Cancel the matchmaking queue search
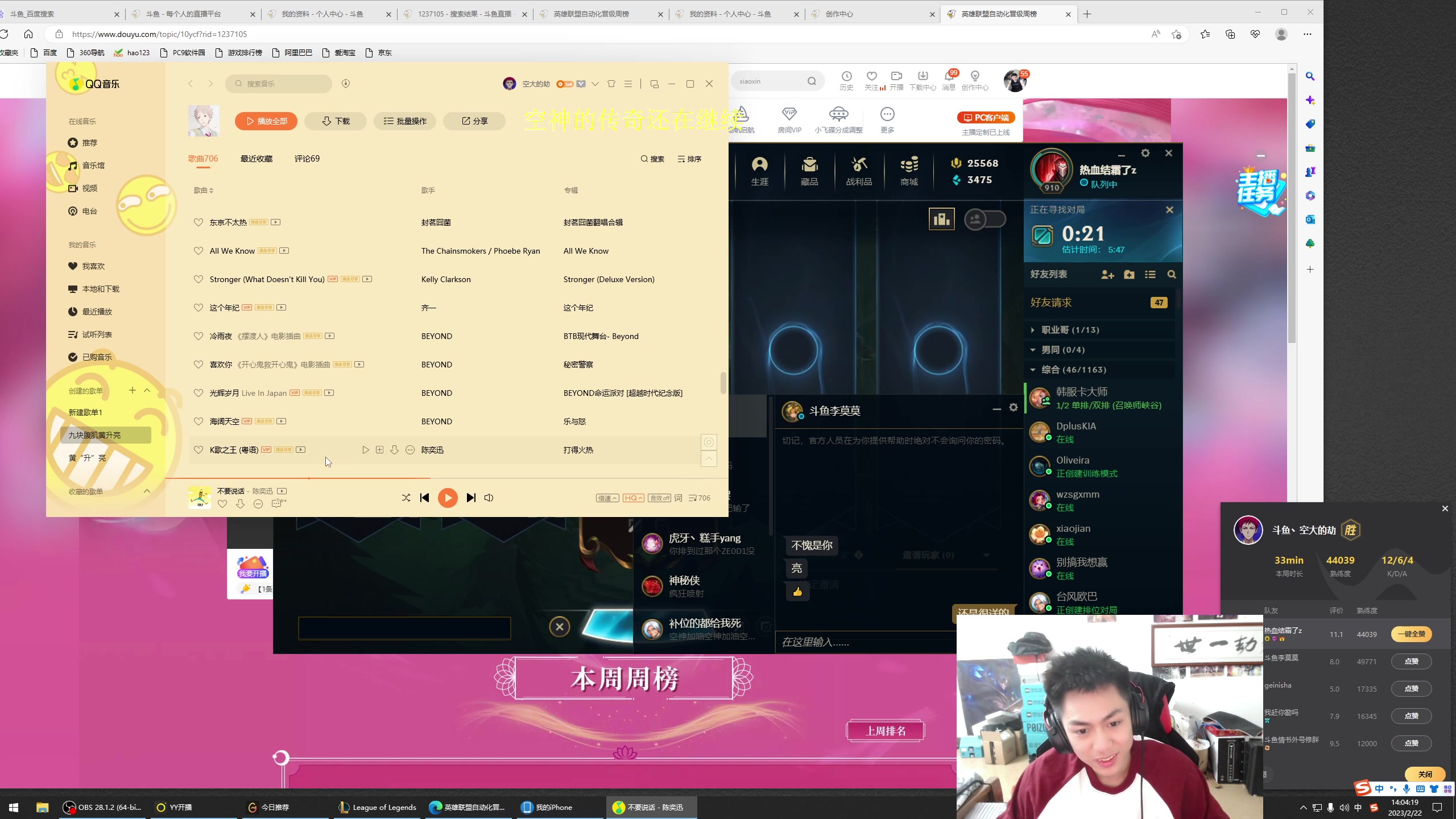1456x819 pixels. pos(1169,210)
